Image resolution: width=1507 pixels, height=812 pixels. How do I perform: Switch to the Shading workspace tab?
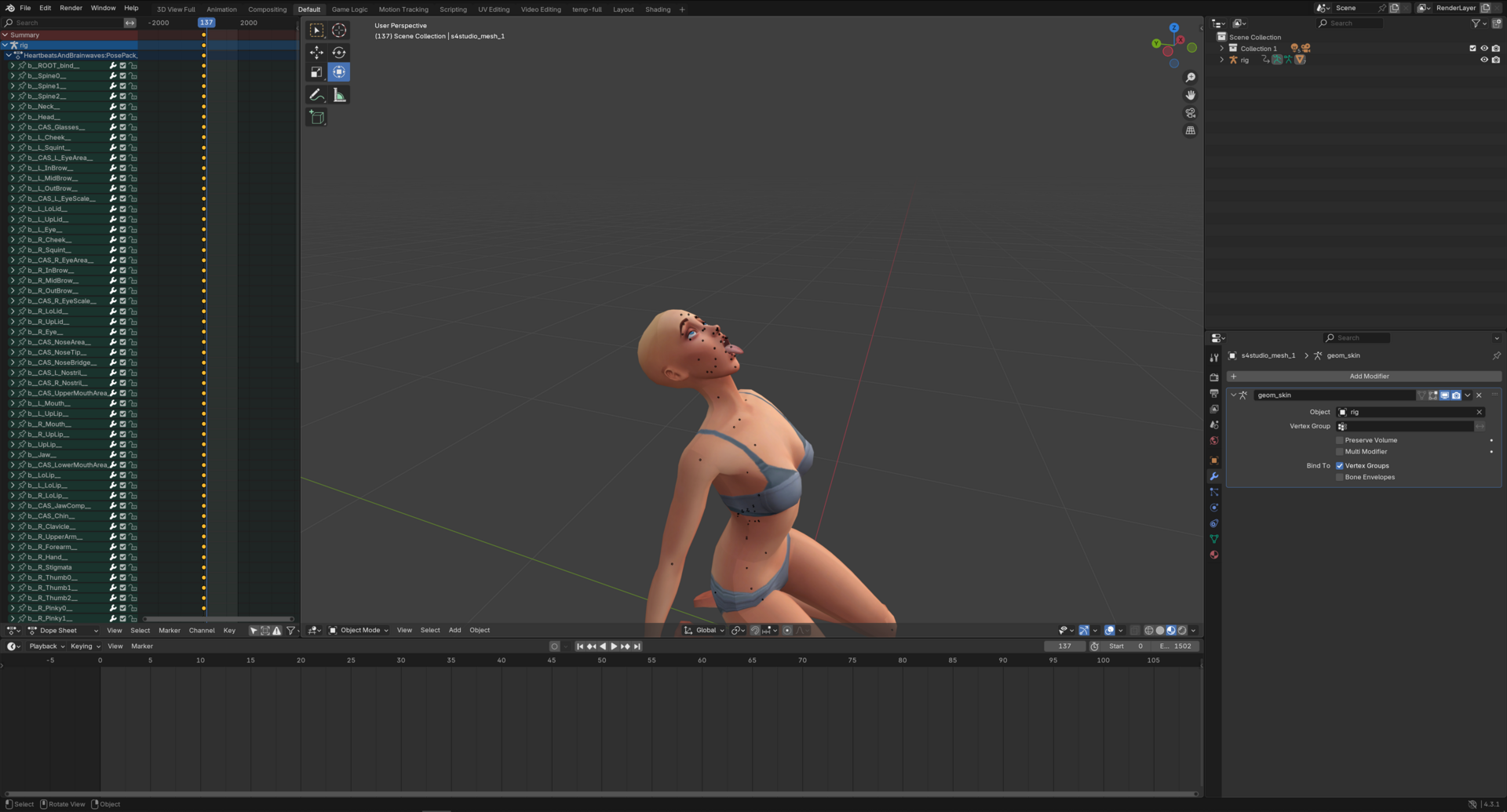pos(658,9)
